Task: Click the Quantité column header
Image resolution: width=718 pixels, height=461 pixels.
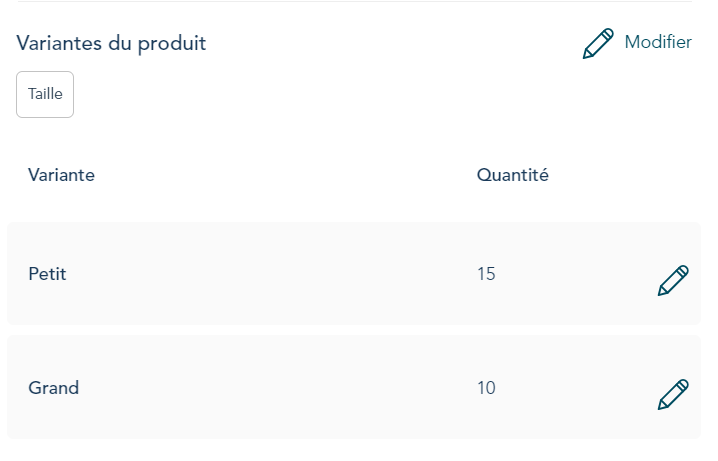Action: [513, 175]
